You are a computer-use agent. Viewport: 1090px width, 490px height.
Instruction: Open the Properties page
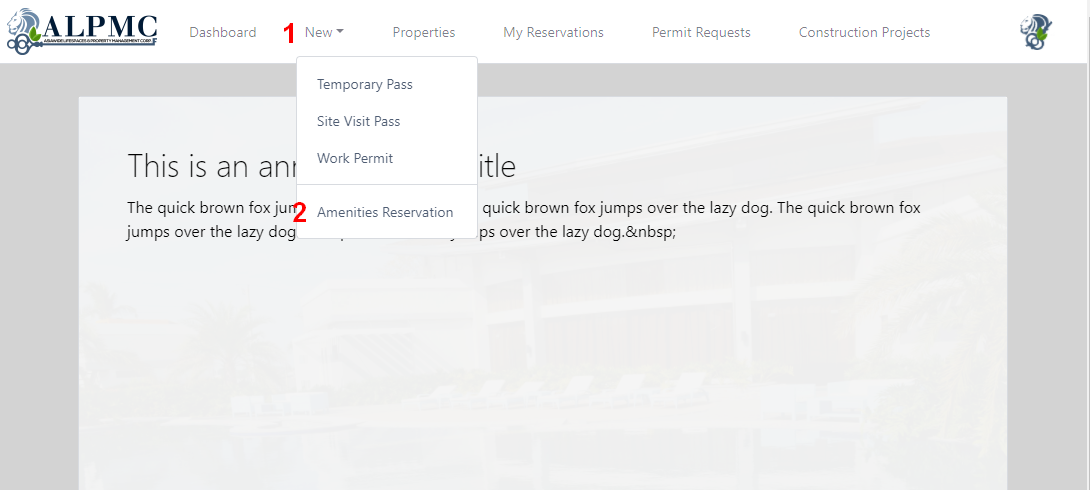coord(423,32)
